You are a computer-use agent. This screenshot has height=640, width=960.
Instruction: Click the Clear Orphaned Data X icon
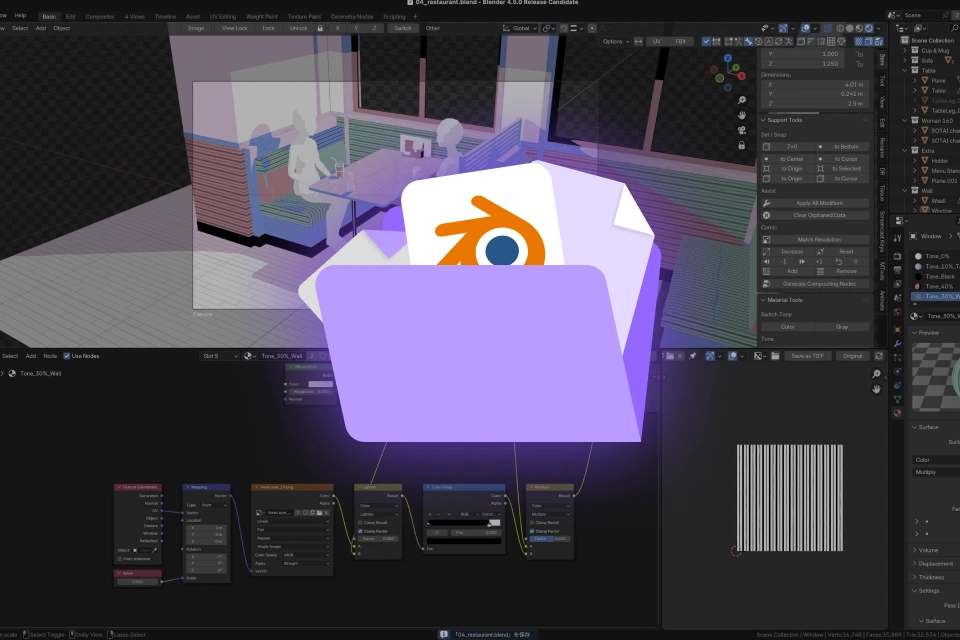(766, 215)
